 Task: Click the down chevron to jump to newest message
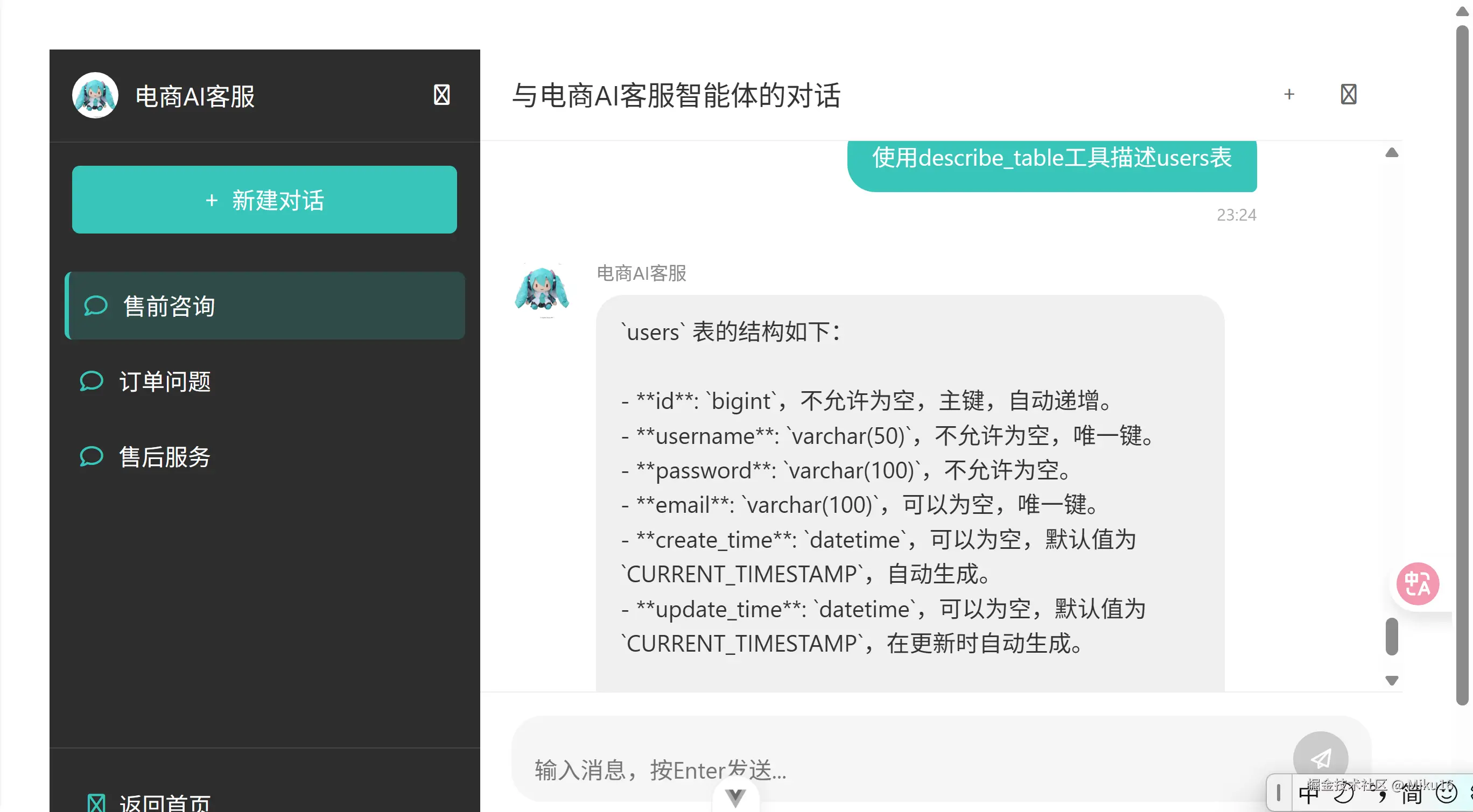[x=735, y=797]
